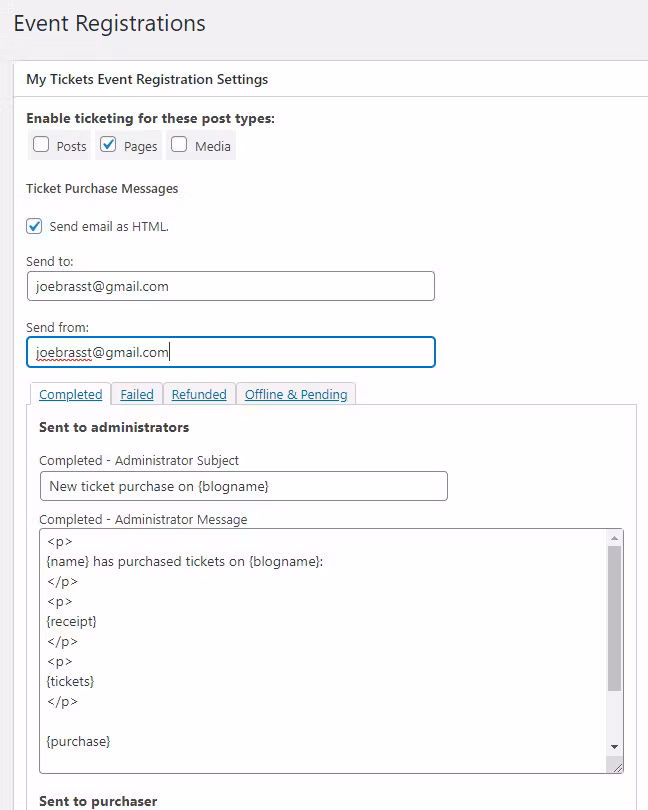Screen dimensions: 648x810
Task: Focus the Send to email field
Action: pos(231,286)
